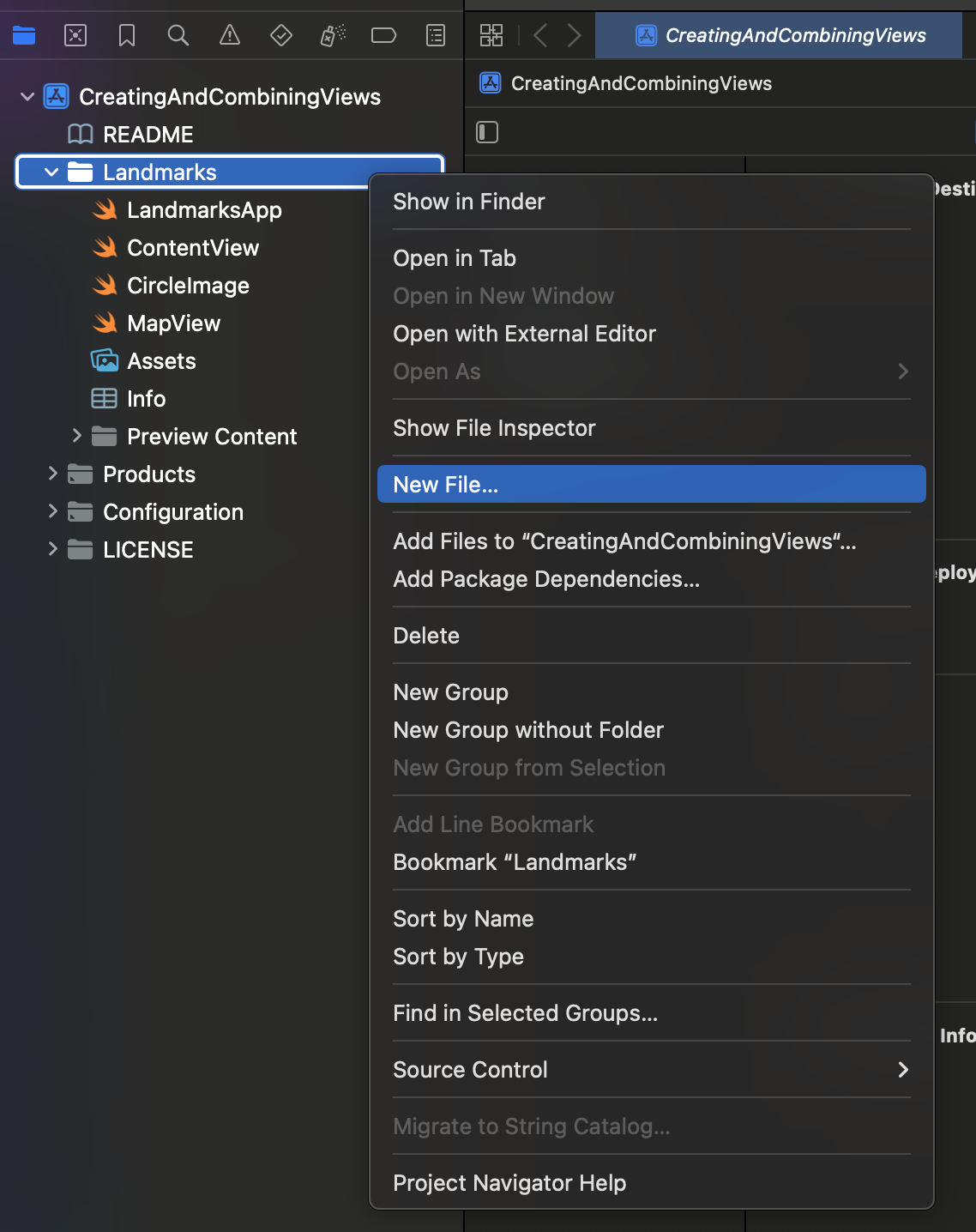Click the project icon in the breadcrumb bar
976x1232 pixels.
click(x=491, y=83)
